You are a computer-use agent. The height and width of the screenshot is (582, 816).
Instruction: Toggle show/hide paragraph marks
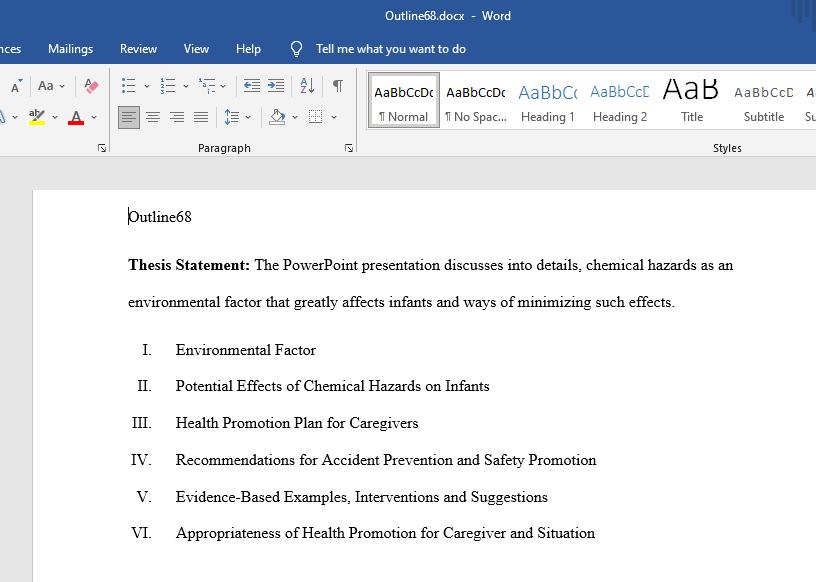tap(338, 85)
